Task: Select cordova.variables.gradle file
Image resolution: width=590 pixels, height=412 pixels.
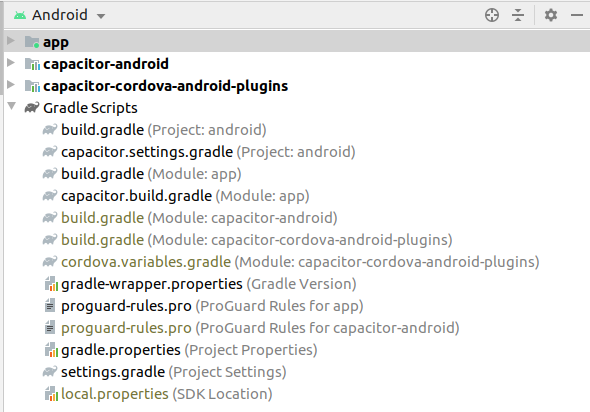Action: (300, 262)
